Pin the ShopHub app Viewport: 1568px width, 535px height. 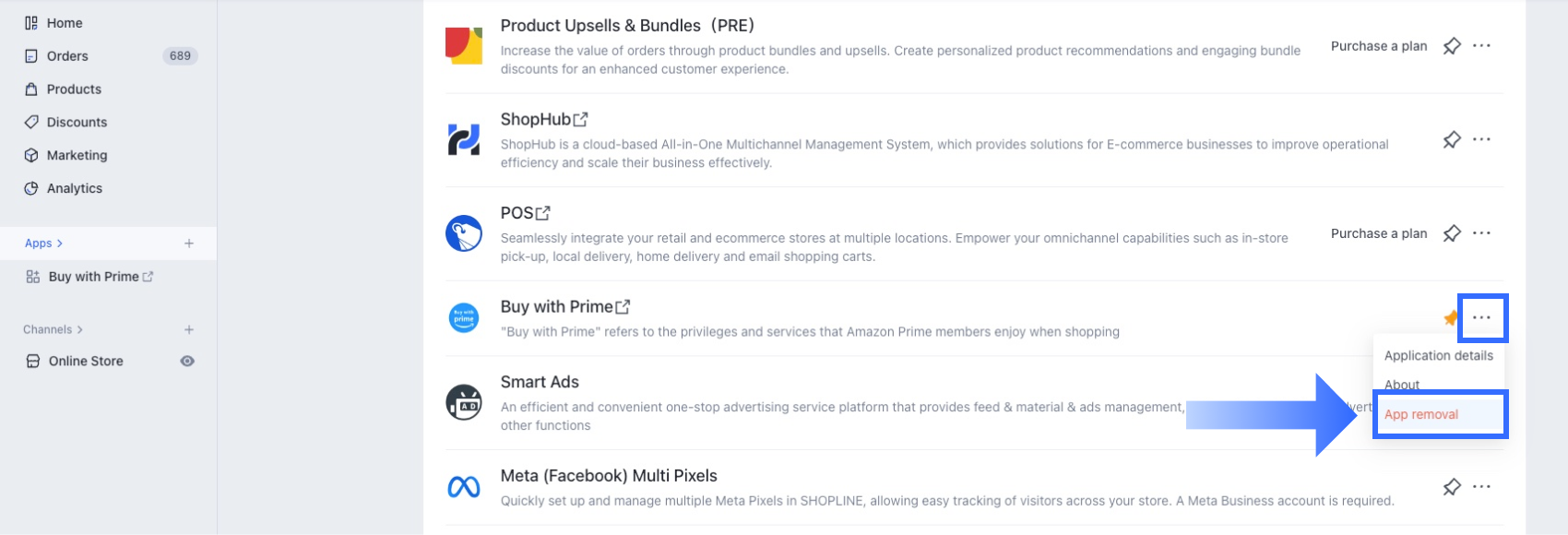pos(1452,140)
